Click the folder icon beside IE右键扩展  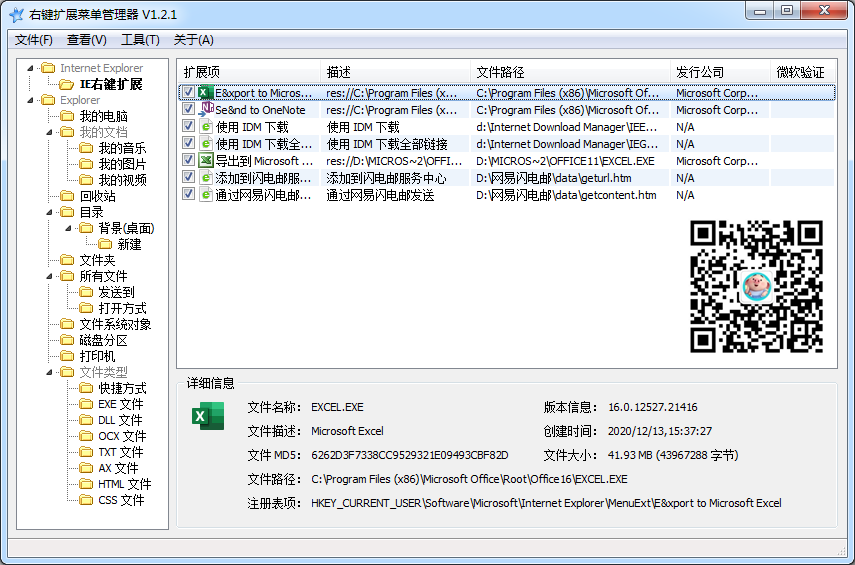coord(67,85)
